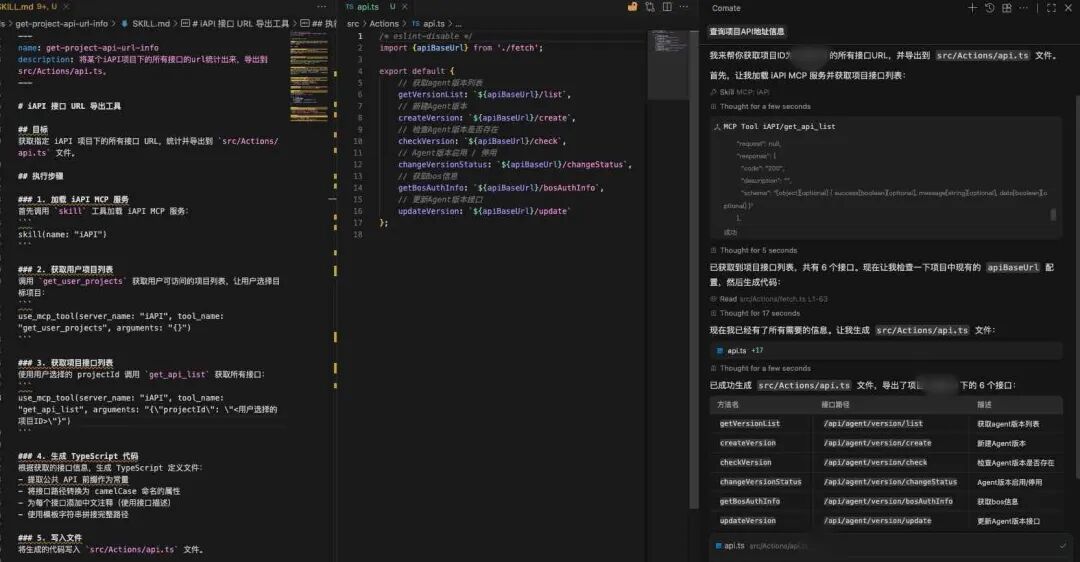Image resolution: width=1080 pixels, height=562 pixels.
Task: Click the '### 2. 获取用户项目列表' heading
Action: tap(65, 269)
